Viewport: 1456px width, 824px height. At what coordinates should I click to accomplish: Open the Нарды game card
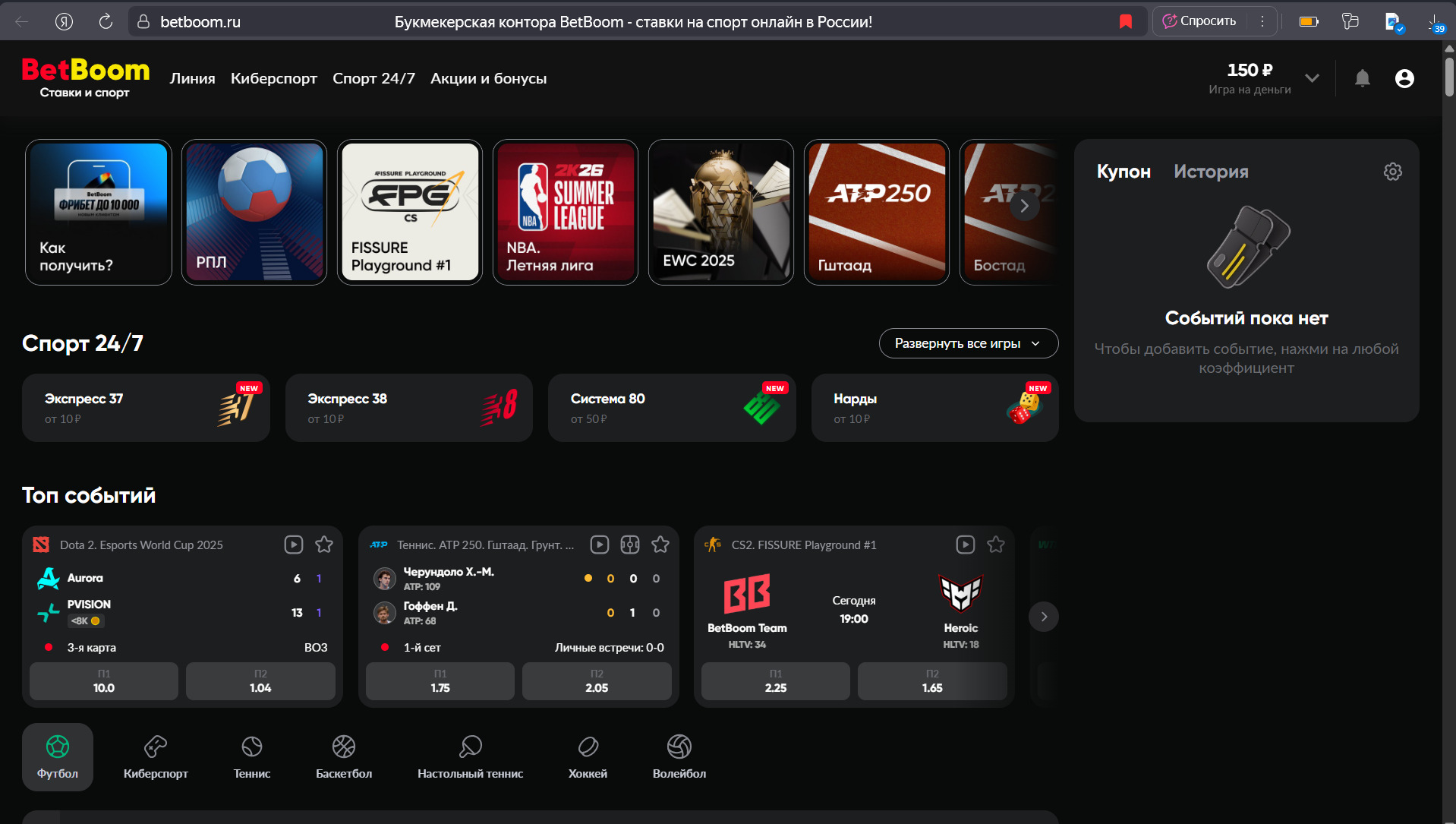935,408
